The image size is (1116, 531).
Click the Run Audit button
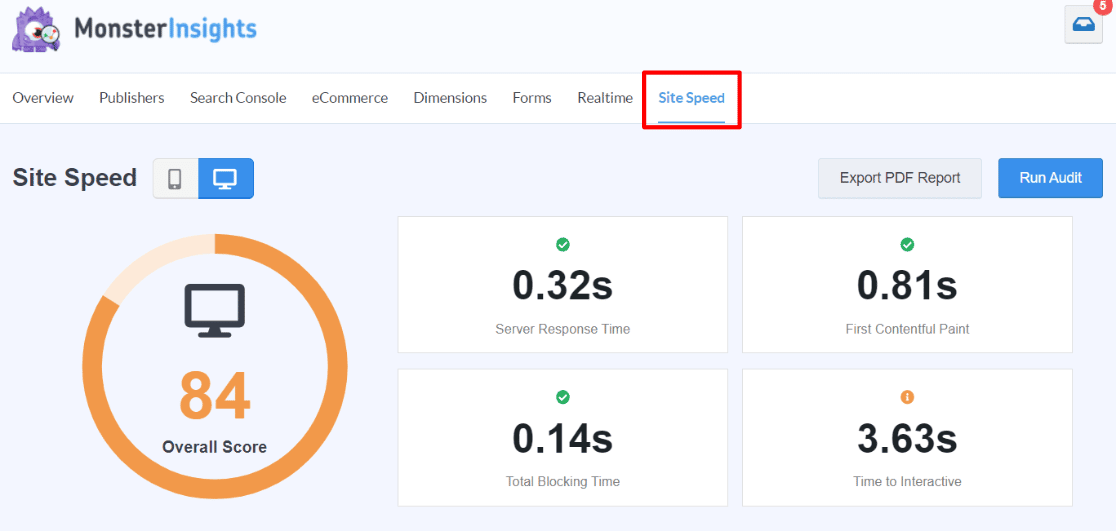1051,178
